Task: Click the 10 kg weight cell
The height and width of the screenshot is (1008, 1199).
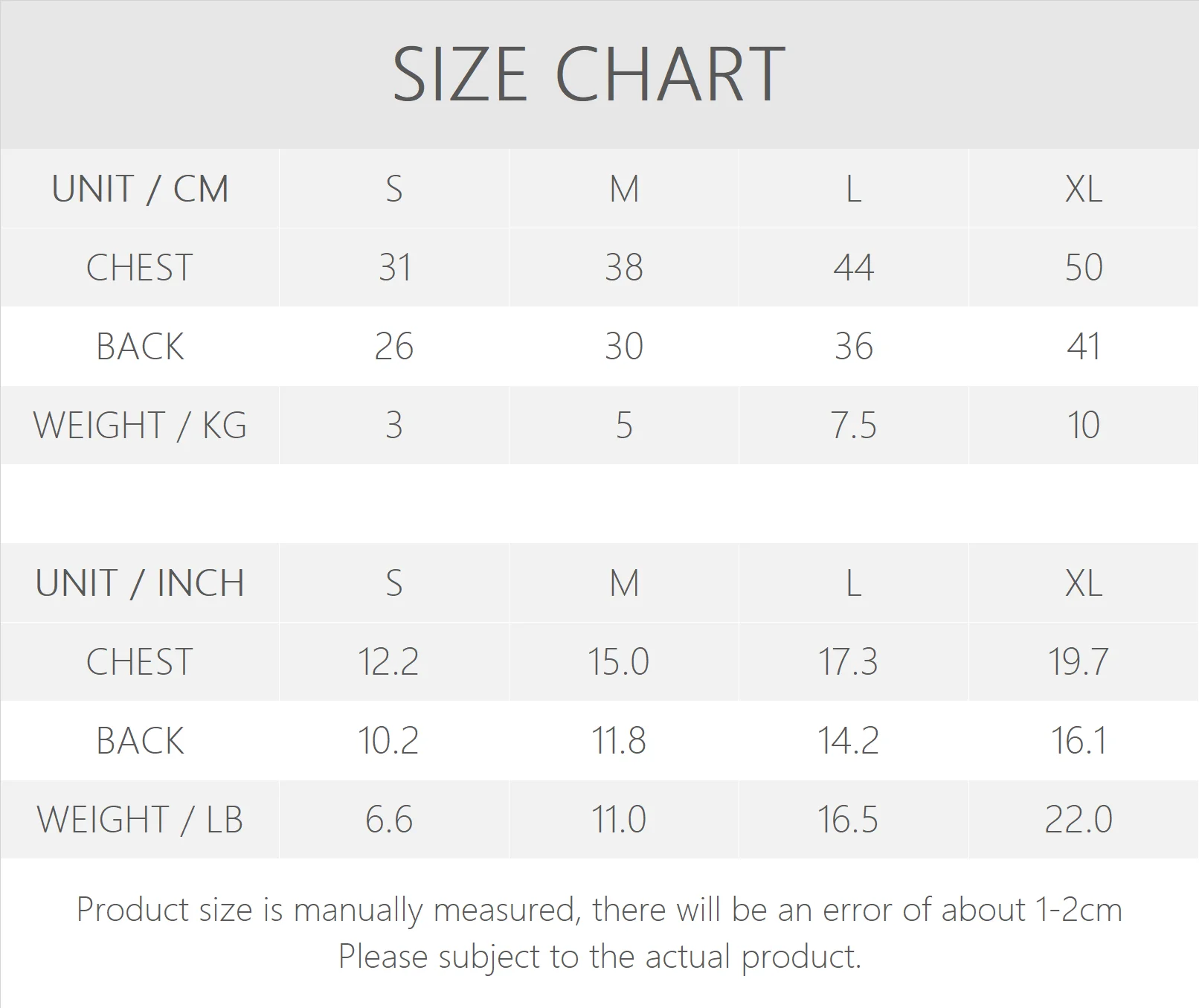Action: pos(1083,426)
